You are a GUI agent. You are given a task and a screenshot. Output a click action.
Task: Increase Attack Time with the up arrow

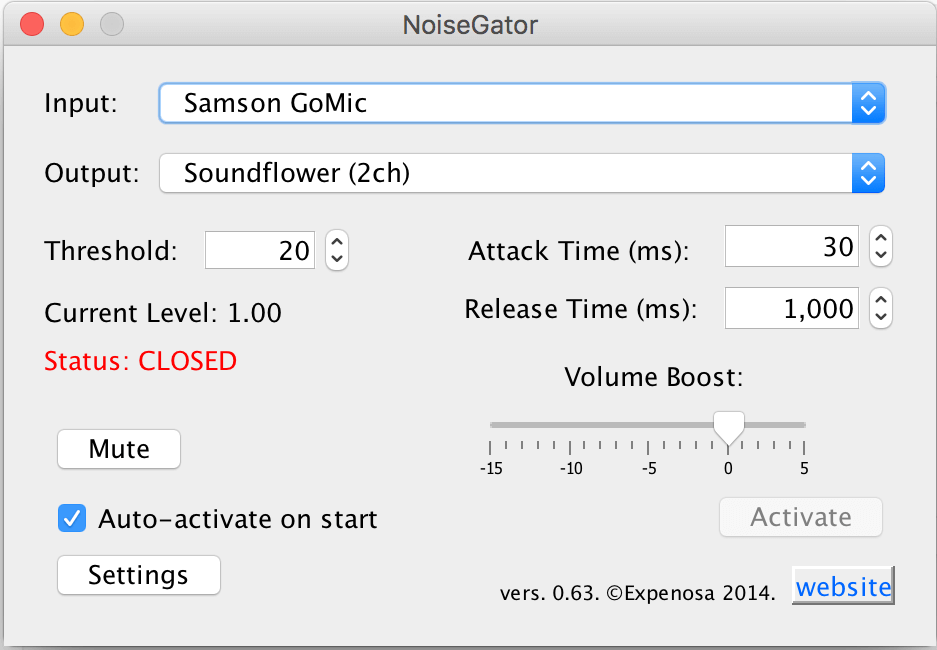point(881,237)
